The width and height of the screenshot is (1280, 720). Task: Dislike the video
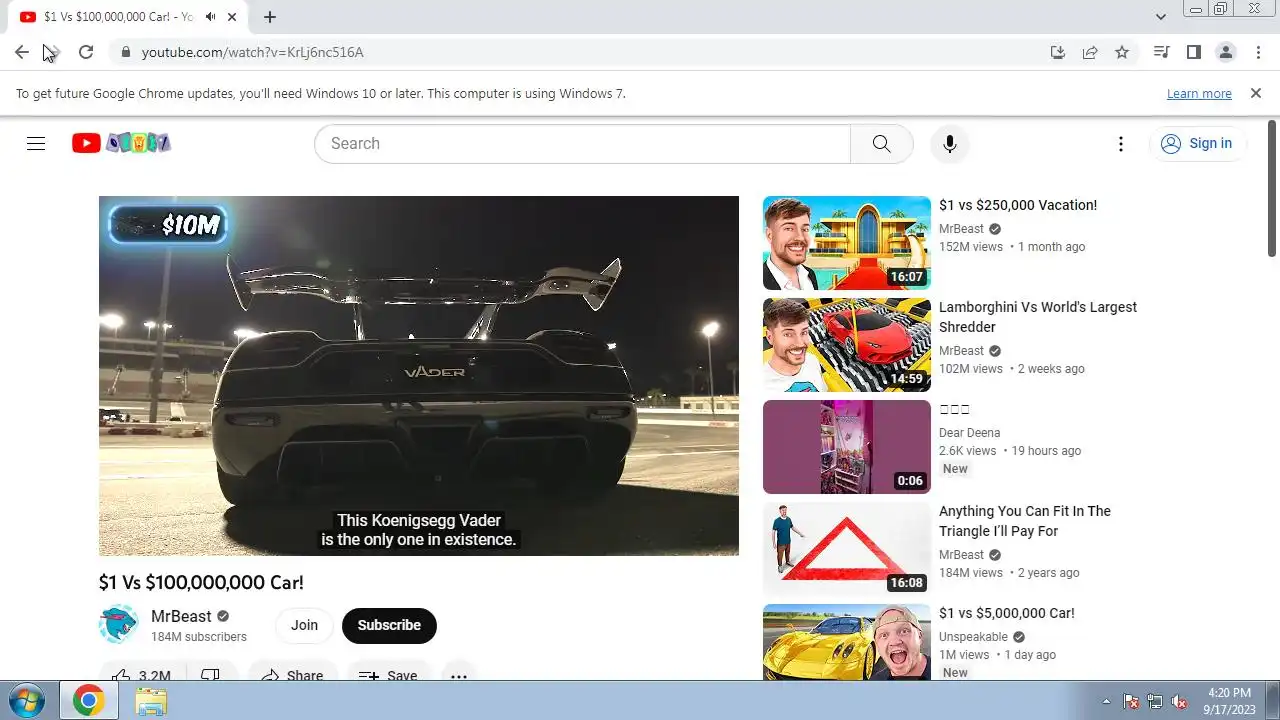211,676
